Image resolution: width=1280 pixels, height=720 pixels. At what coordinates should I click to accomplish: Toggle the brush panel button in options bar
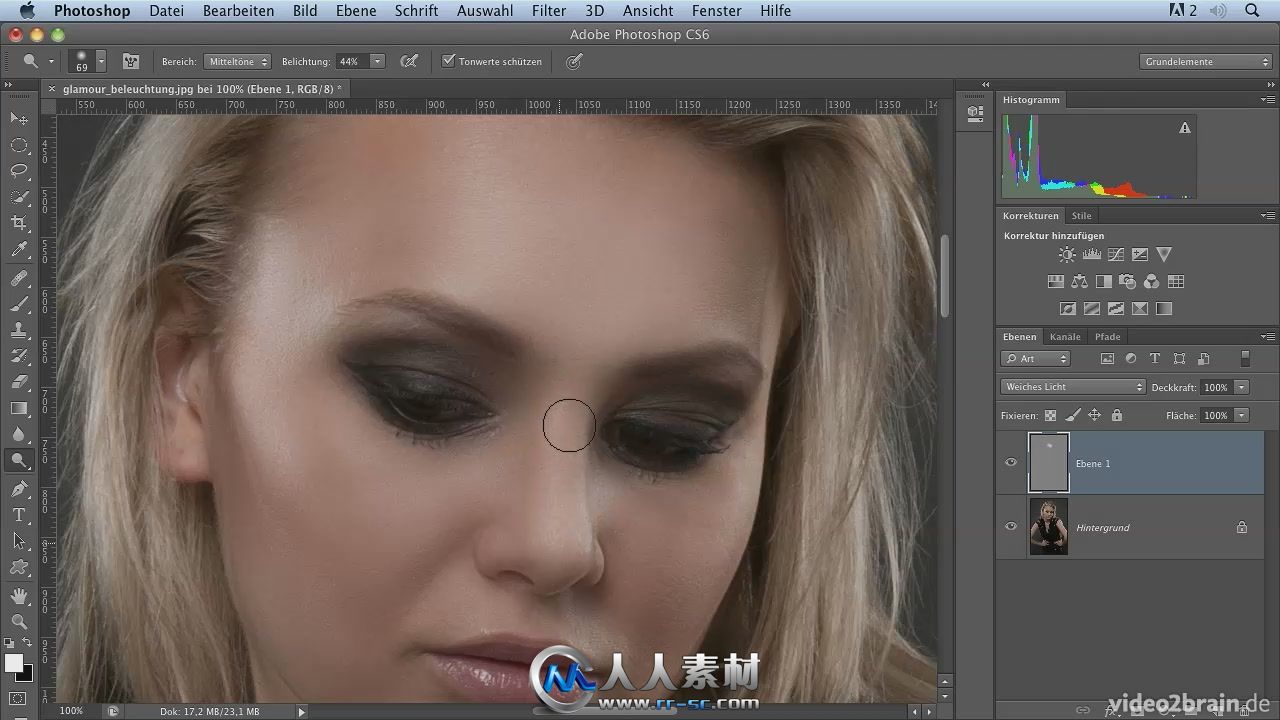(x=130, y=61)
